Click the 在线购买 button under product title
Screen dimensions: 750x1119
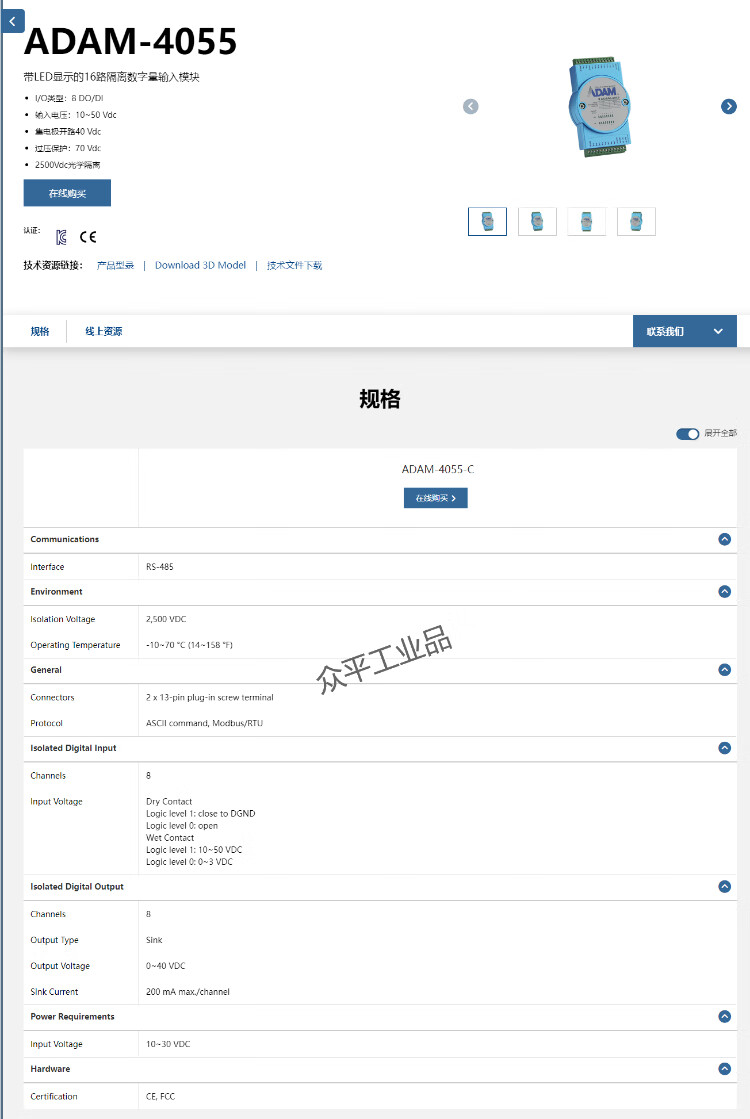67,193
